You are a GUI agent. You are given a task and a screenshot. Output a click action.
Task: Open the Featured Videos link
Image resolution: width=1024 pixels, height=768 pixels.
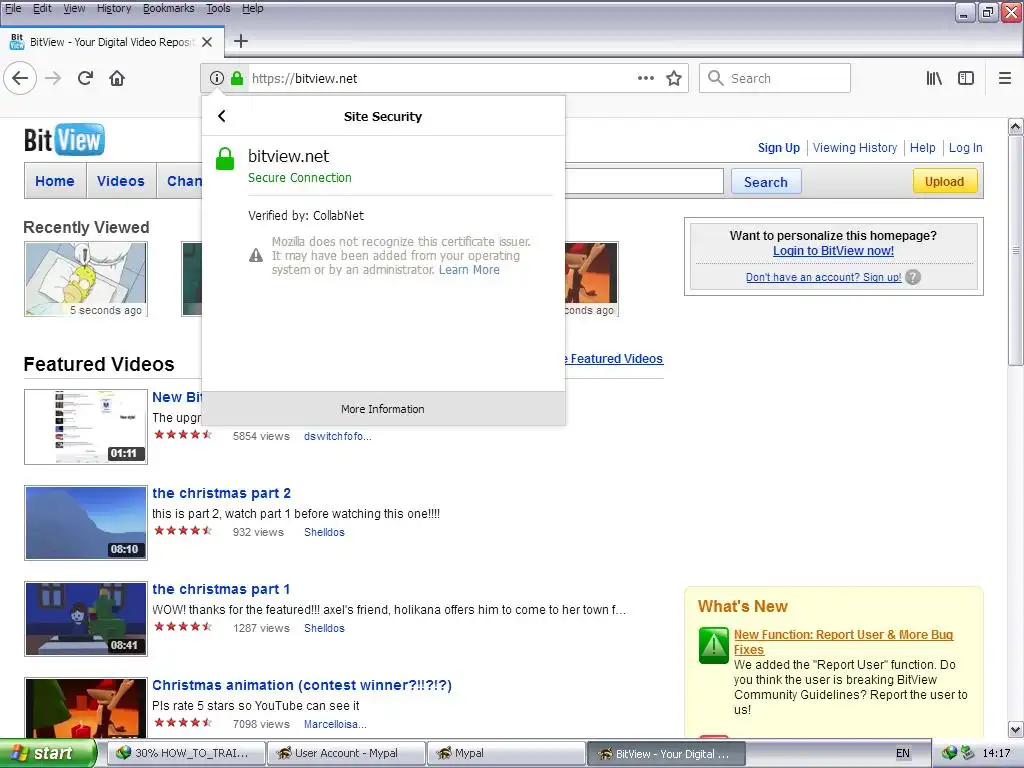pyautogui.click(x=614, y=359)
